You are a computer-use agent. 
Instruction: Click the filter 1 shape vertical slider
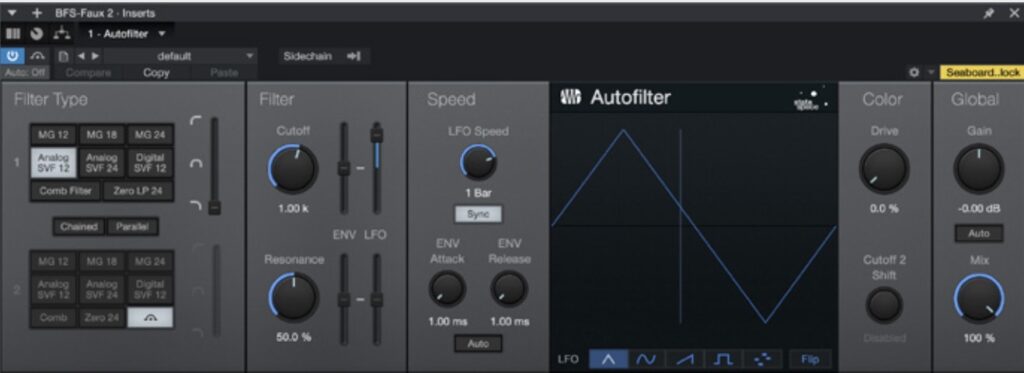point(215,166)
